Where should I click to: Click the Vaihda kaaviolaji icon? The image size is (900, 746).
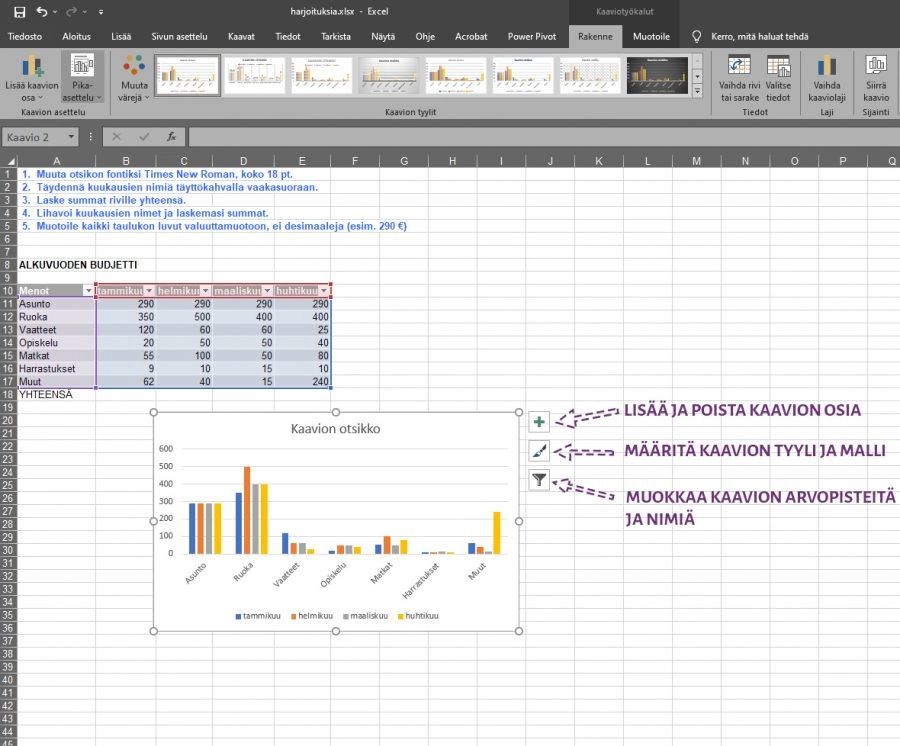(x=826, y=78)
